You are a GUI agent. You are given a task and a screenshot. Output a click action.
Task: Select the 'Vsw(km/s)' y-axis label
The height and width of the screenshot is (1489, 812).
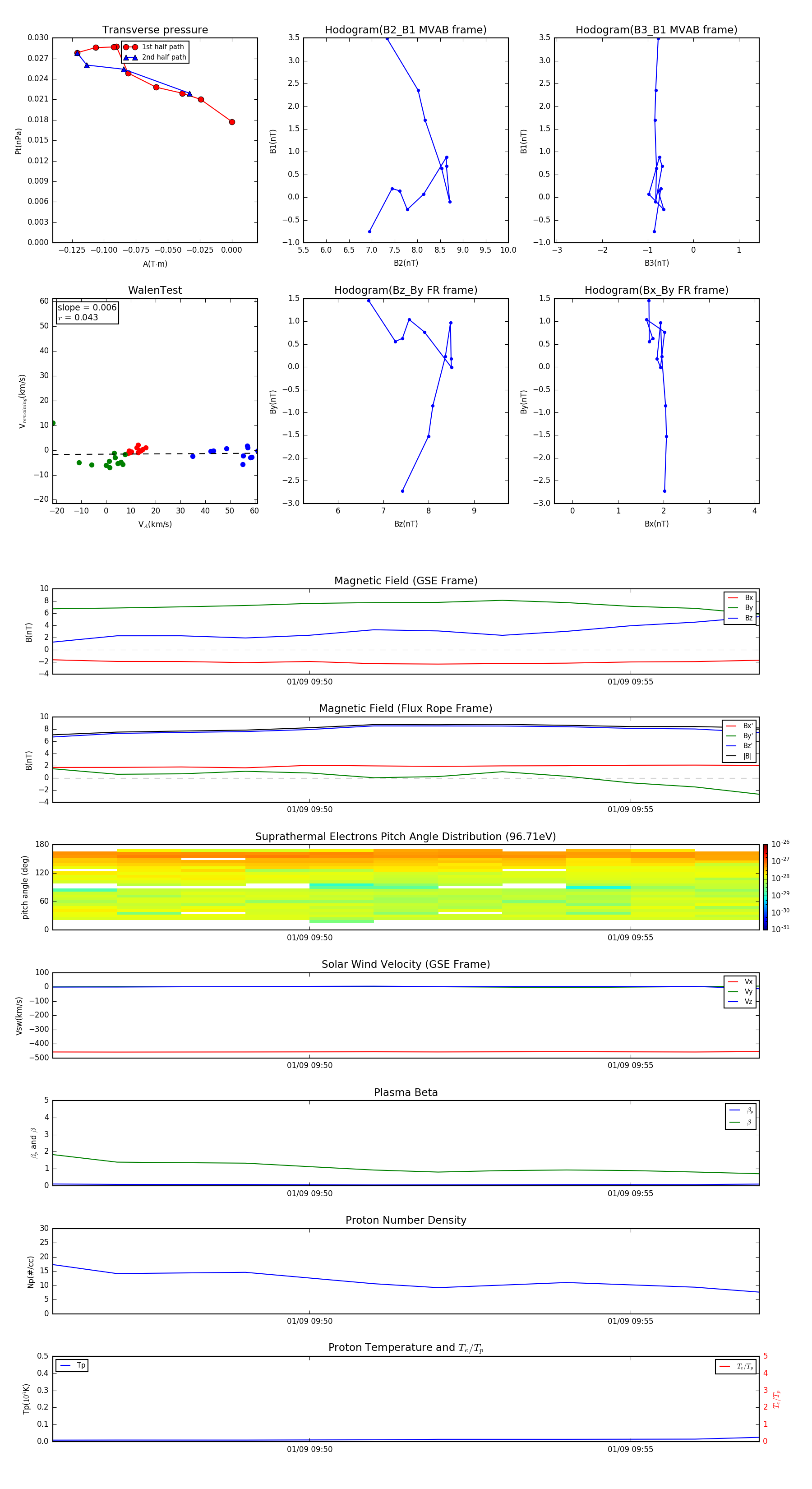[x=18, y=1016]
